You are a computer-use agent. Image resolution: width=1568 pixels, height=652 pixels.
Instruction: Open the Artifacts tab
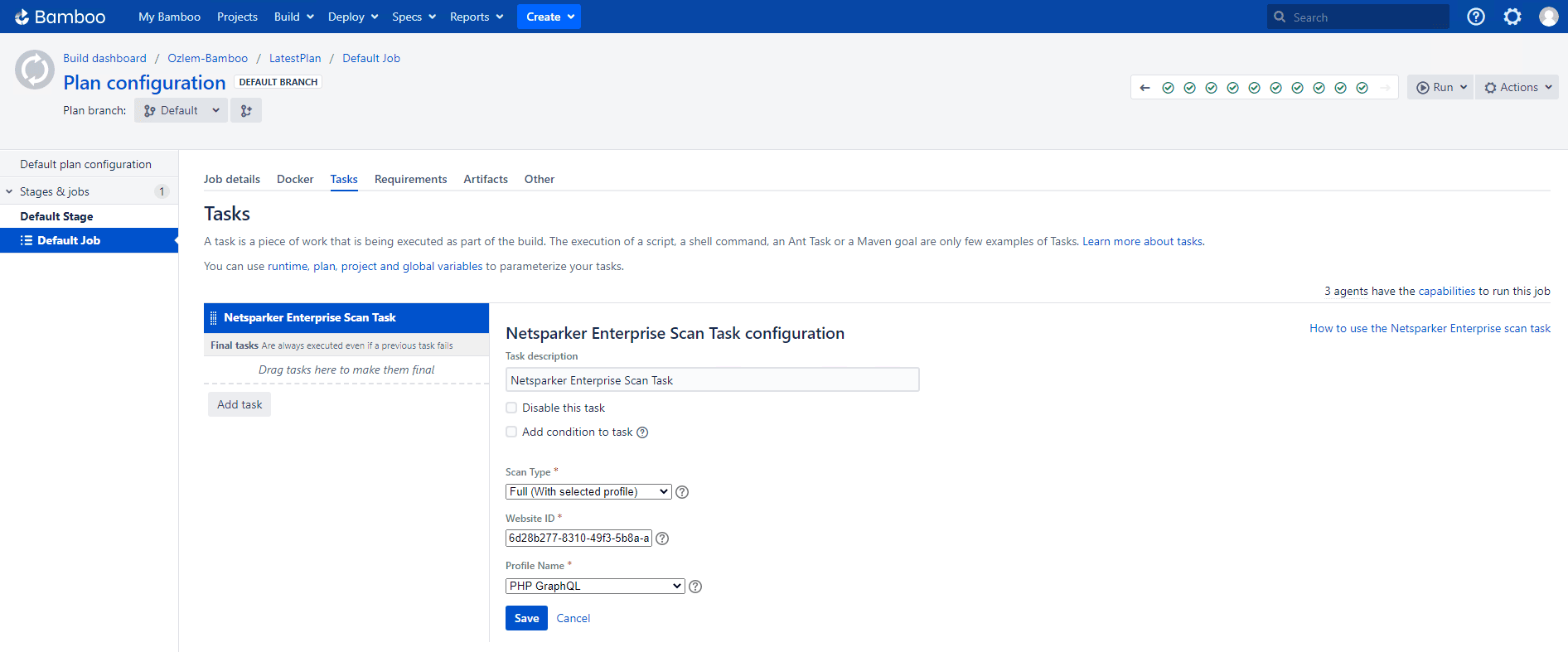point(486,179)
